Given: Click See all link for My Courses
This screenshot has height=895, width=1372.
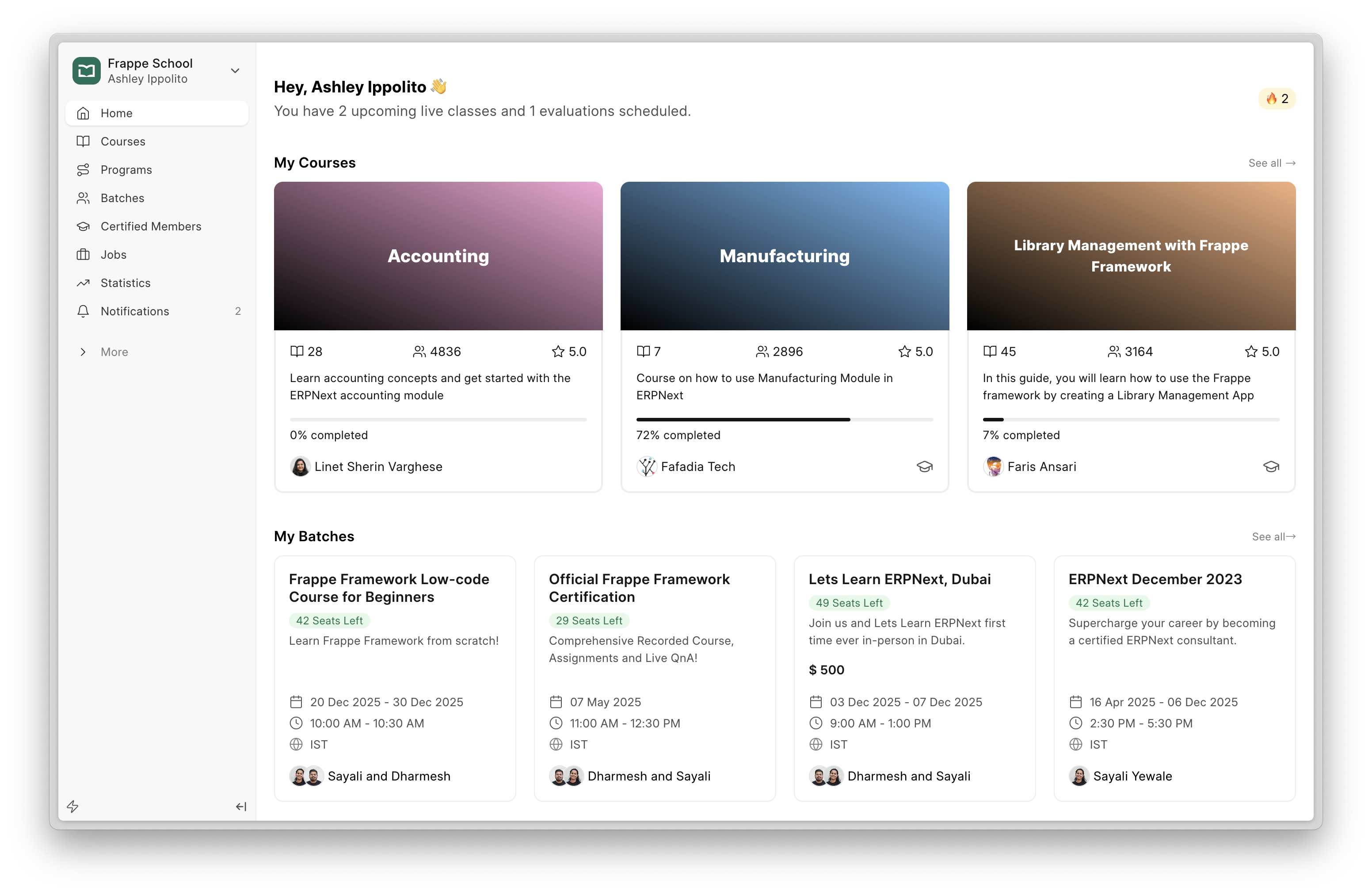Looking at the screenshot, I should coord(1271,163).
